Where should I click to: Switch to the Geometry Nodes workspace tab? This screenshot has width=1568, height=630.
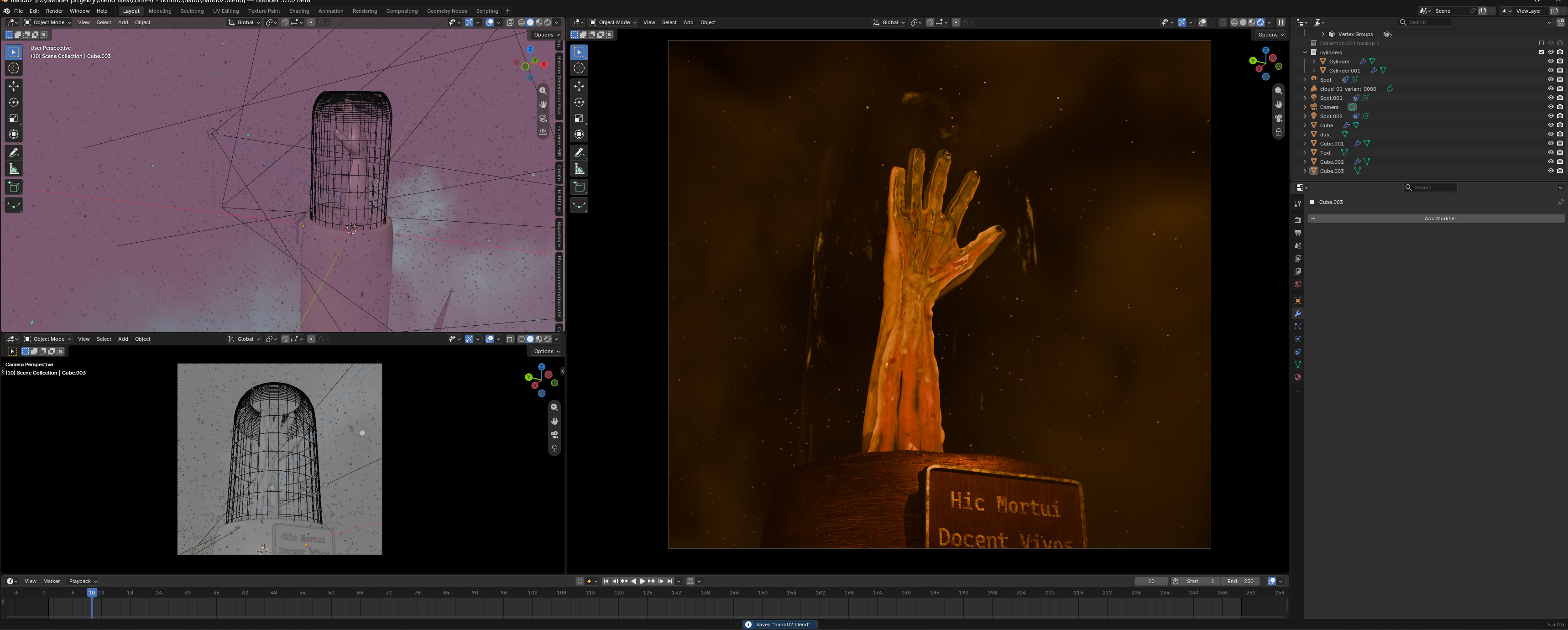tap(447, 11)
